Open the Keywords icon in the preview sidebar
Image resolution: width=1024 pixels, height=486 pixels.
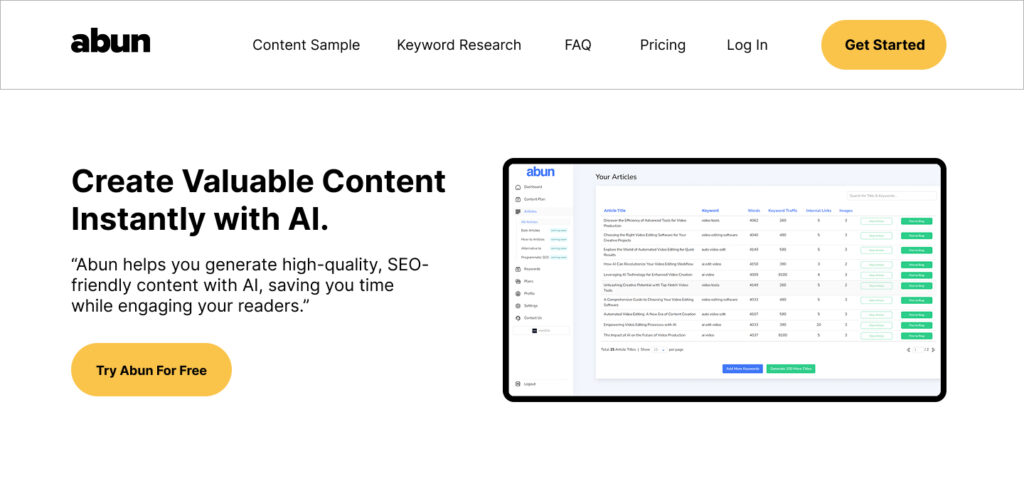tap(518, 269)
